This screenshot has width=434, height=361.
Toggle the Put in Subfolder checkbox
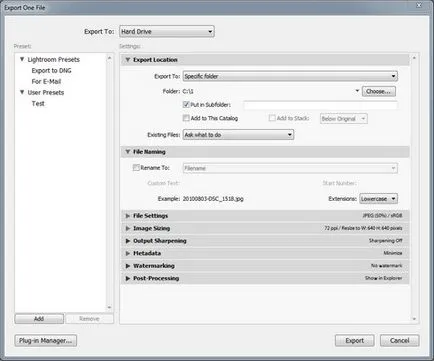[x=186, y=105]
